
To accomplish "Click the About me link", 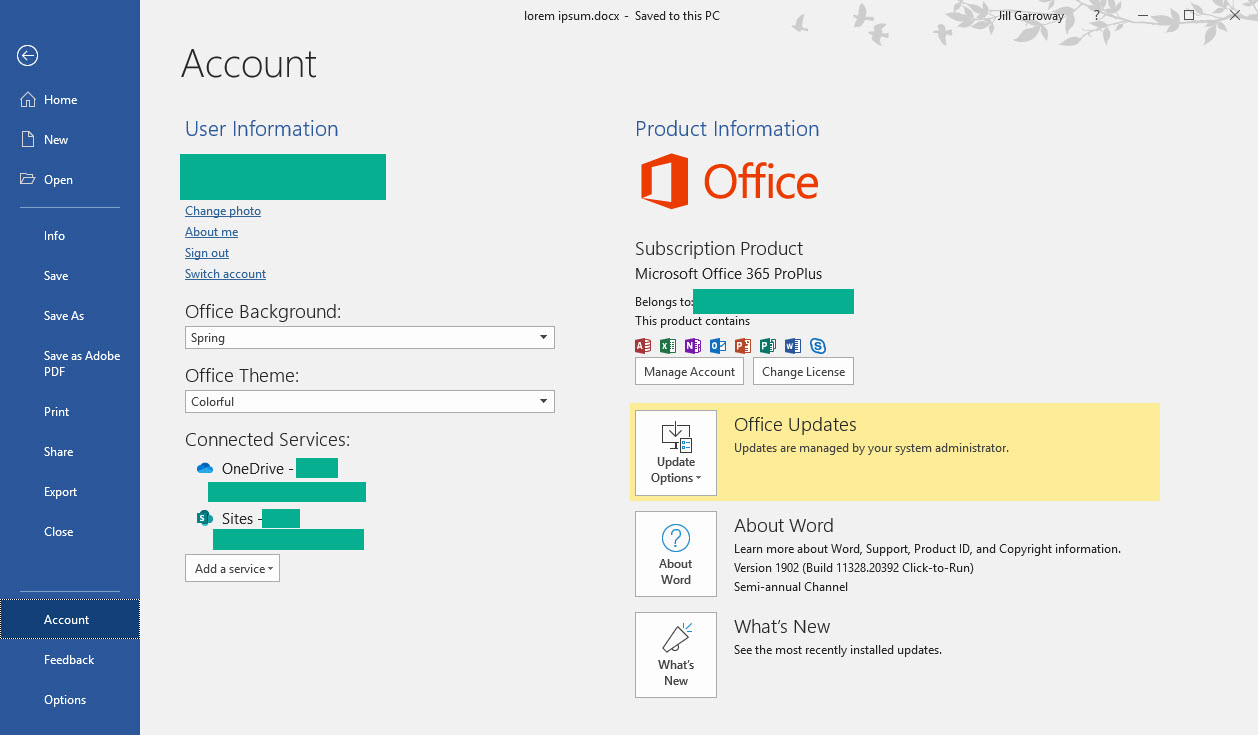I will coord(211,232).
